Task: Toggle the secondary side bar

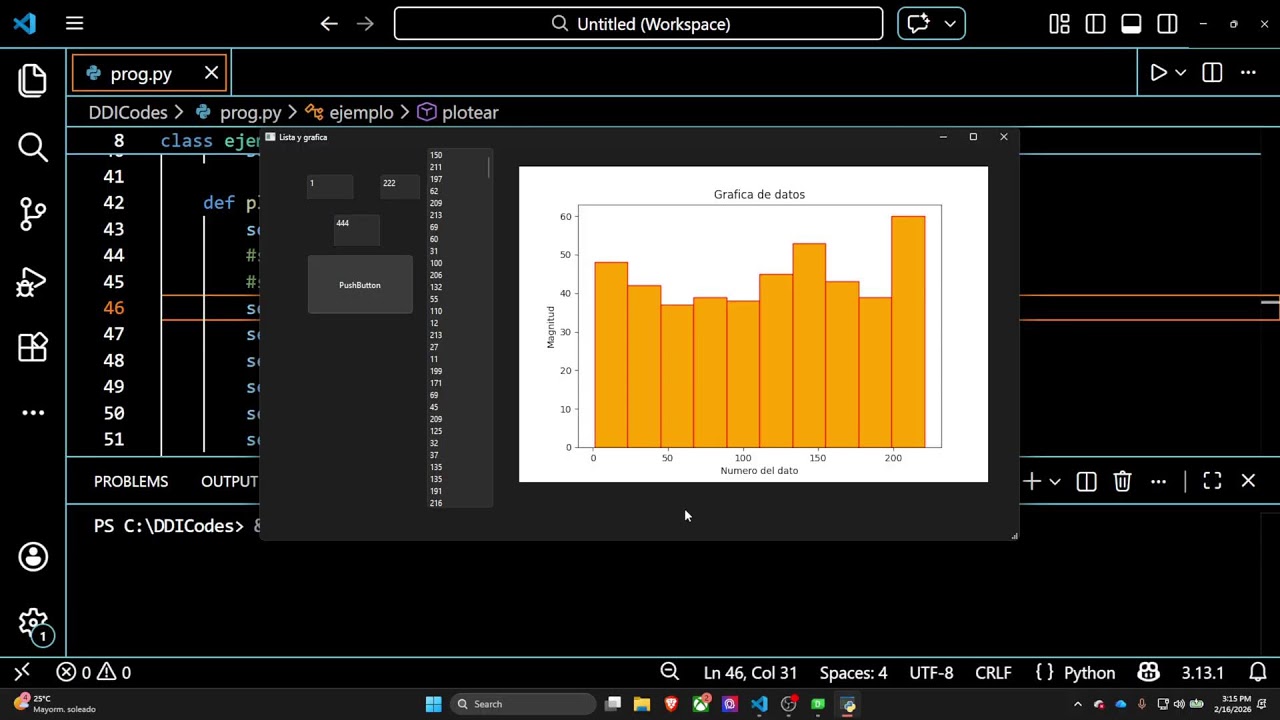Action: click(1167, 23)
